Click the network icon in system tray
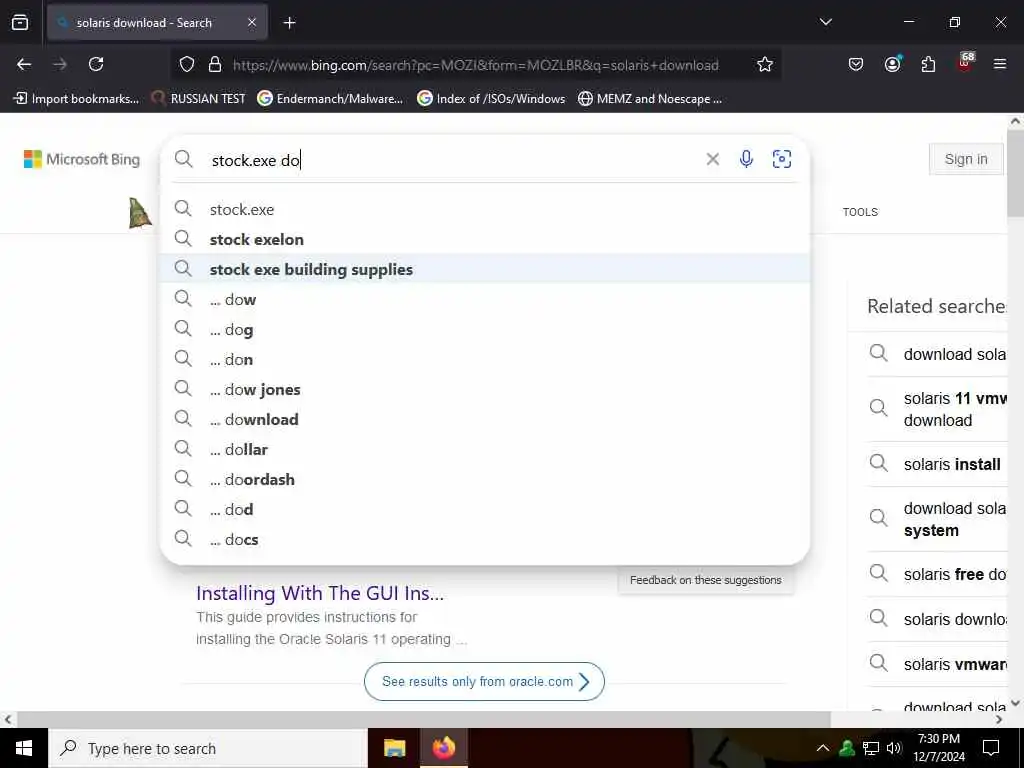 click(x=871, y=748)
